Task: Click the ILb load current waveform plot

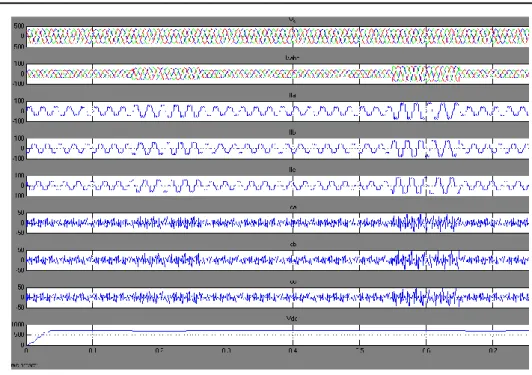Action: coord(278,149)
